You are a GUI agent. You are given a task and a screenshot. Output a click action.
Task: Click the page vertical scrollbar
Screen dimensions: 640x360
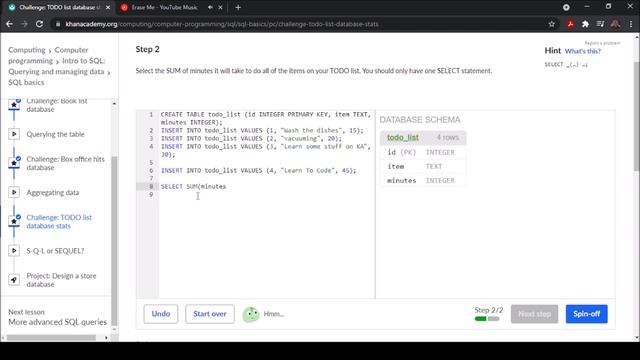point(637,116)
